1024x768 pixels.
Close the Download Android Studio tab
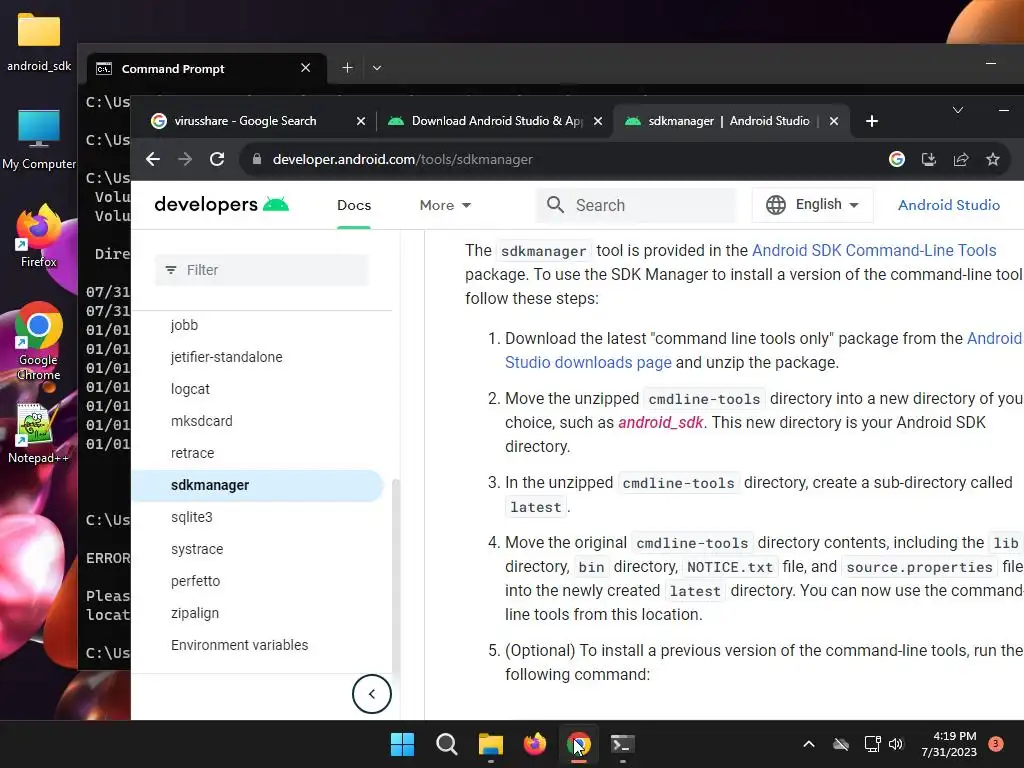[x=598, y=121]
